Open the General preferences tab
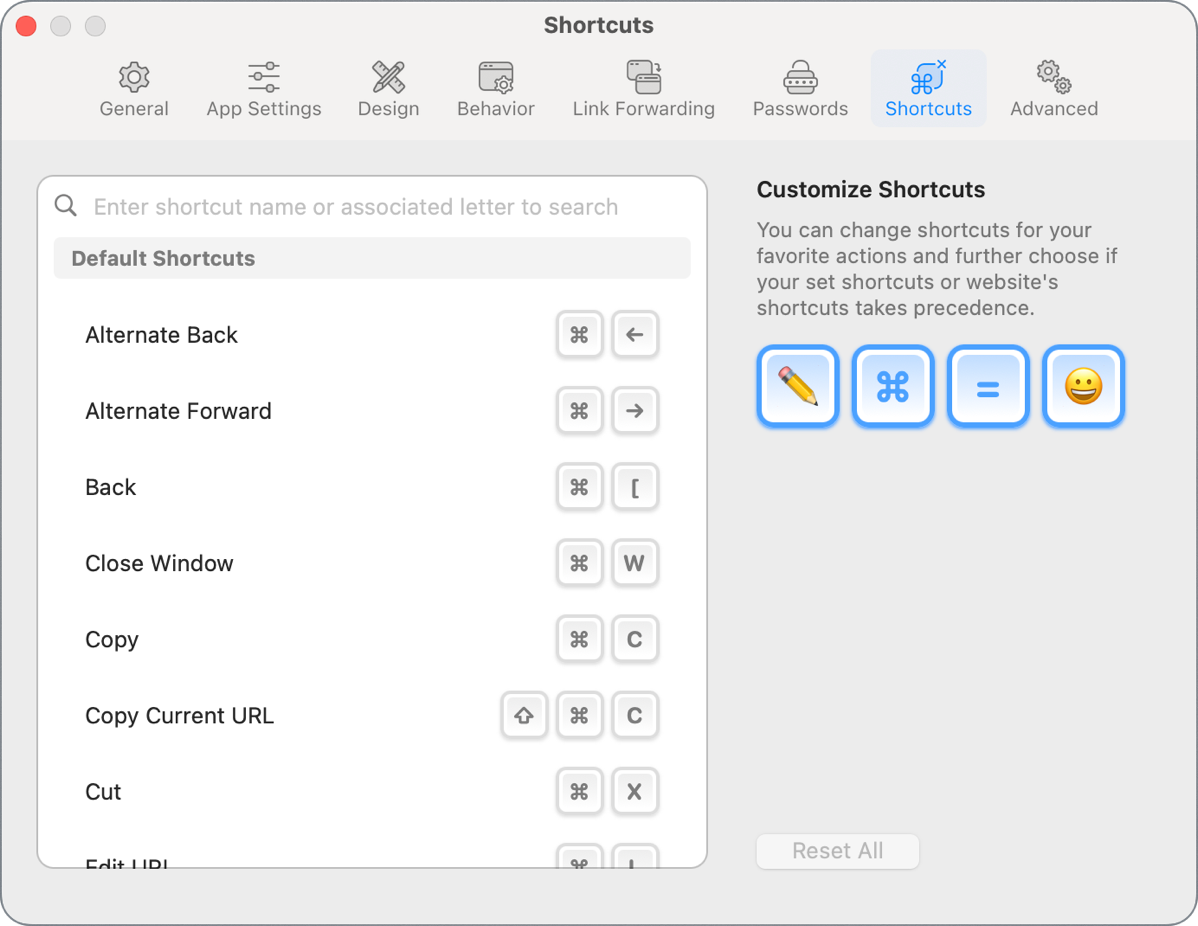1198x926 pixels. click(x=134, y=88)
